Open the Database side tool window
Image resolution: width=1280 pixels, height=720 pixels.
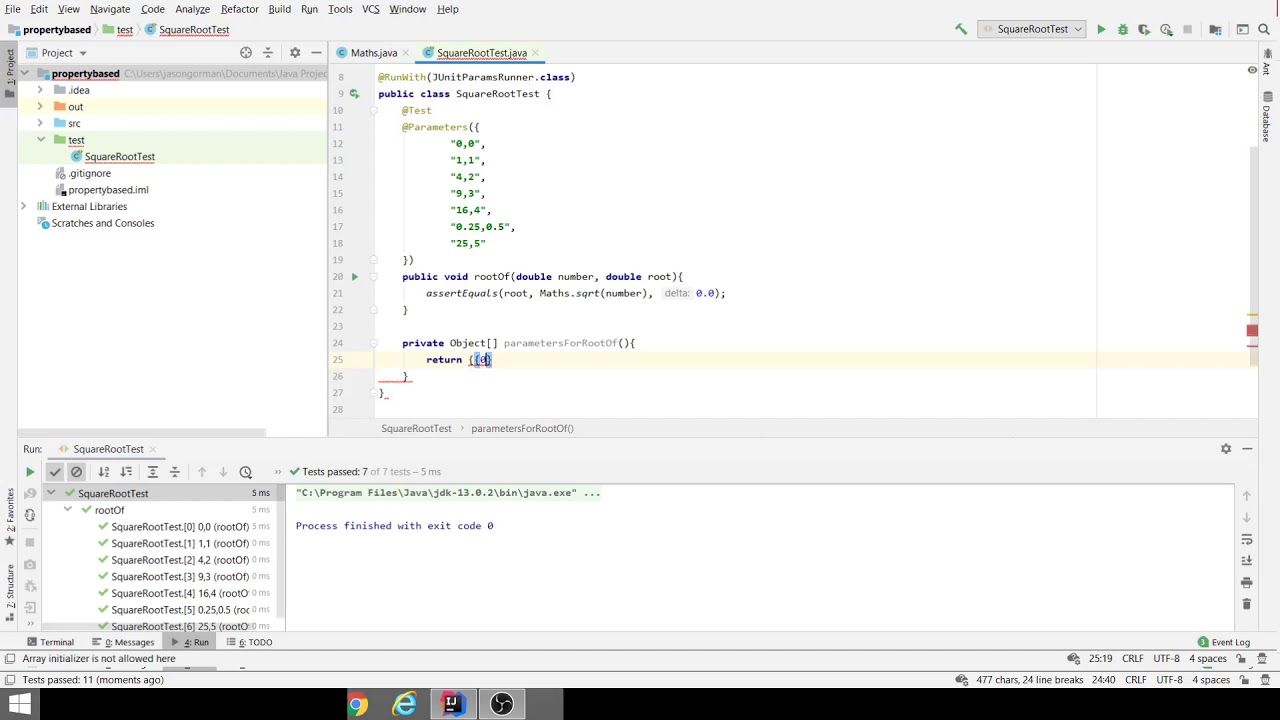click(1267, 118)
